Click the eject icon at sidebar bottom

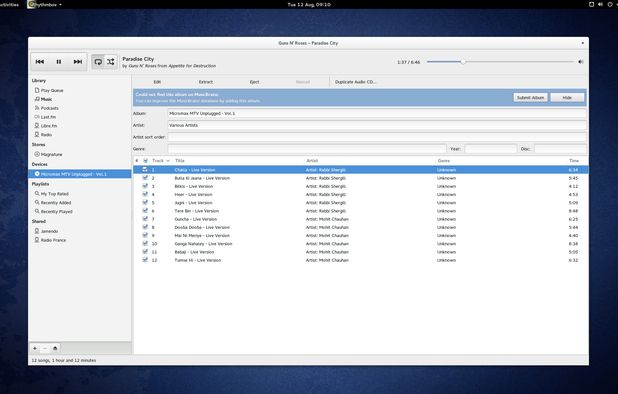pyautogui.click(x=55, y=348)
